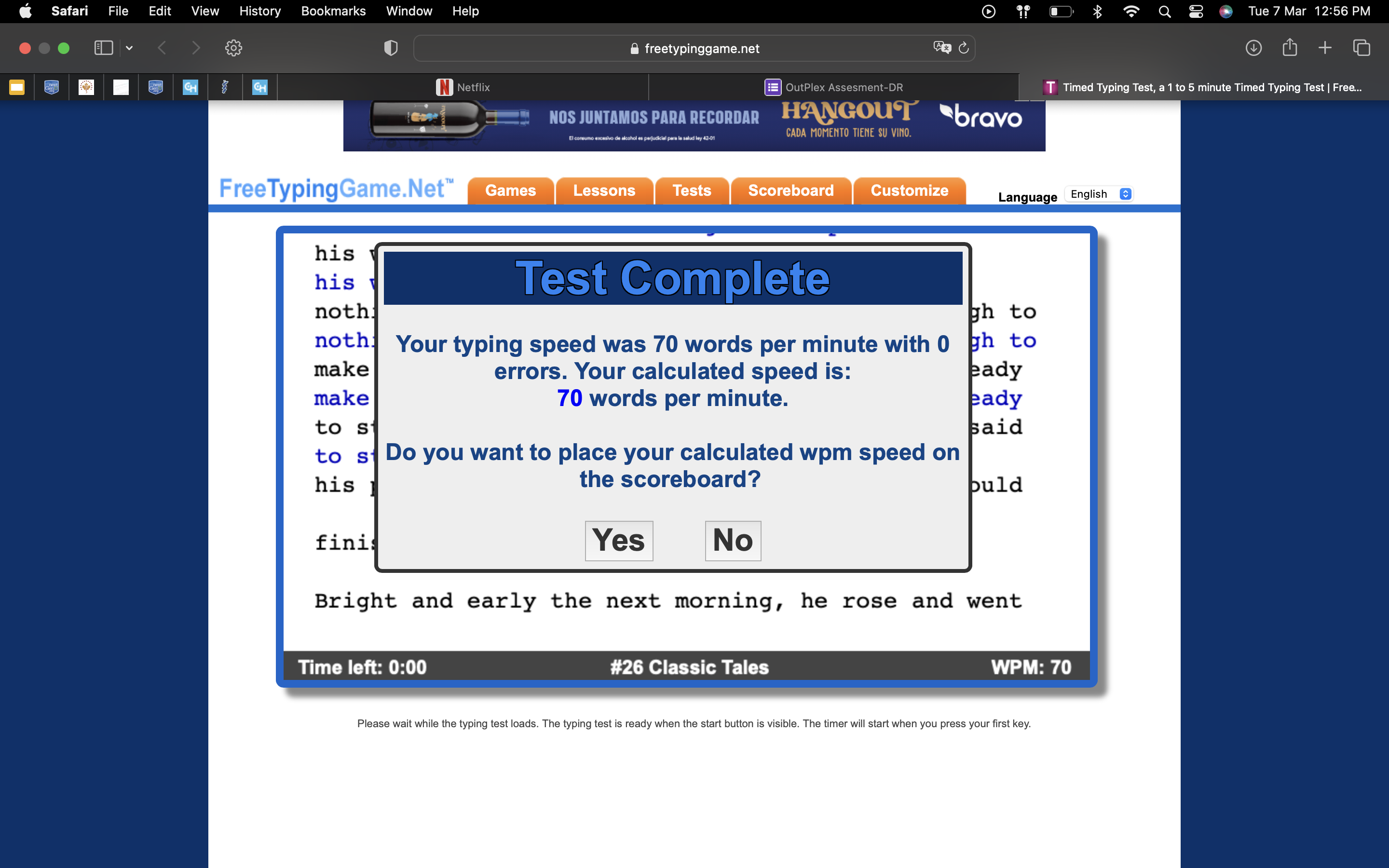
Task: Open the Lessons navigation tab
Action: pyautogui.click(x=604, y=190)
